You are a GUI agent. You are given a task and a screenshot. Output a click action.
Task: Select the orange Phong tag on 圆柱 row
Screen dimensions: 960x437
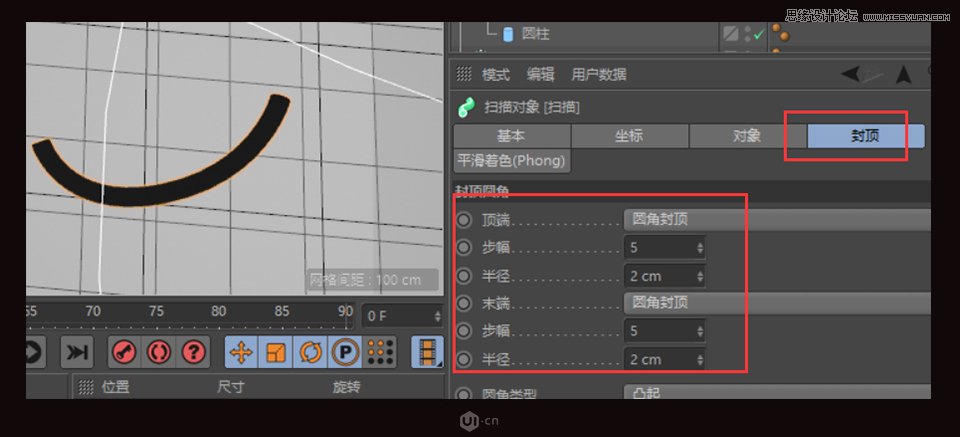(779, 33)
